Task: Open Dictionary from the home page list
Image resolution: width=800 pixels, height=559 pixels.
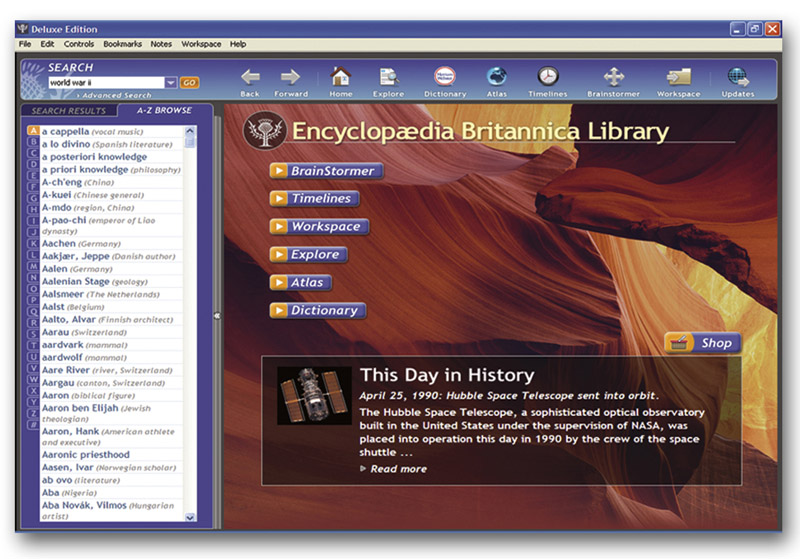Action: coord(318,311)
